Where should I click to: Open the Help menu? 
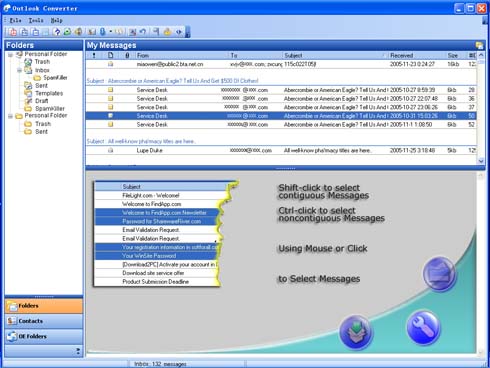(x=57, y=20)
